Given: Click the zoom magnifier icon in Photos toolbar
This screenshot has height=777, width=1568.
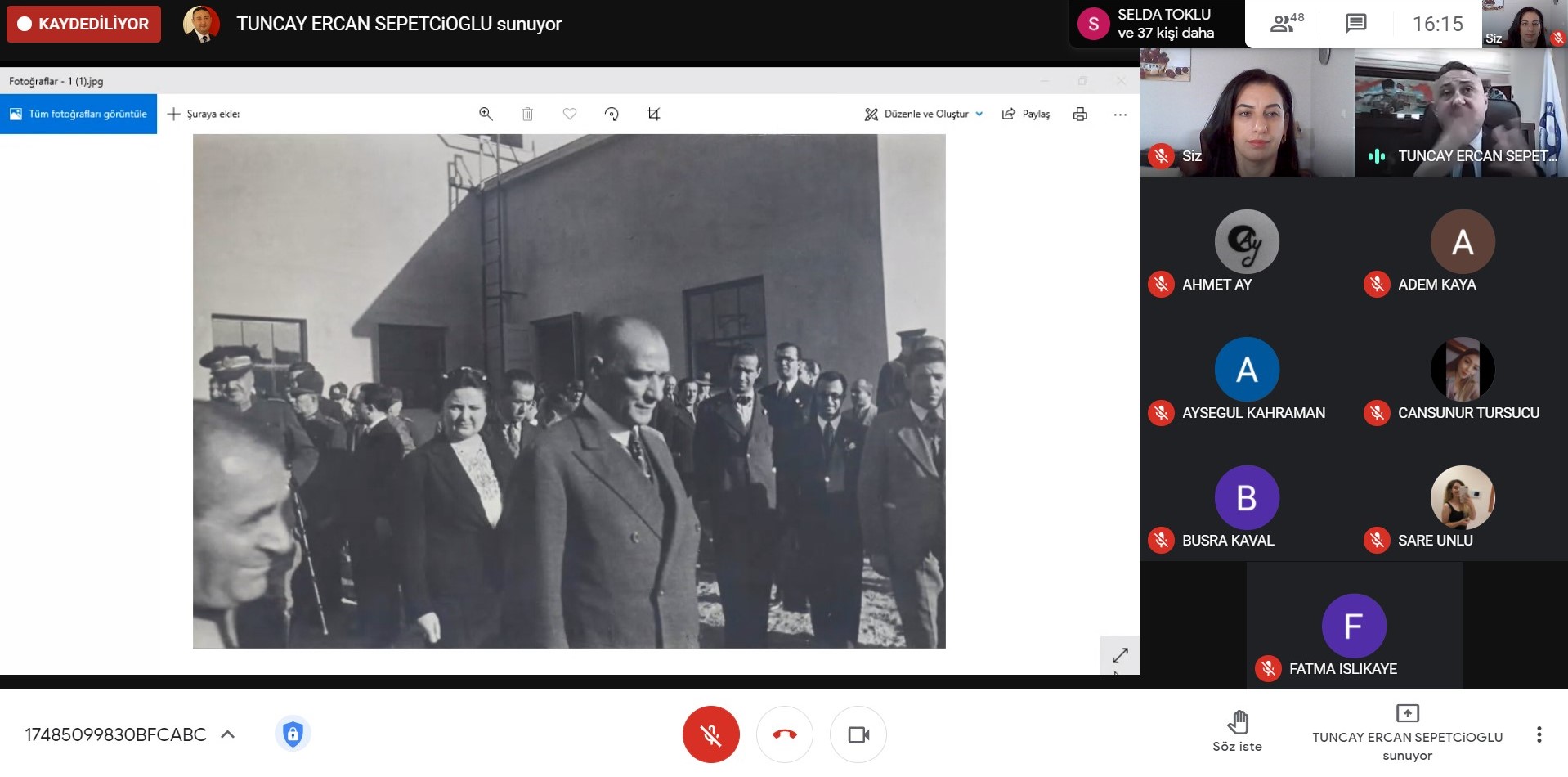Looking at the screenshot, I should pyautogui.click(x=486, y=114).
